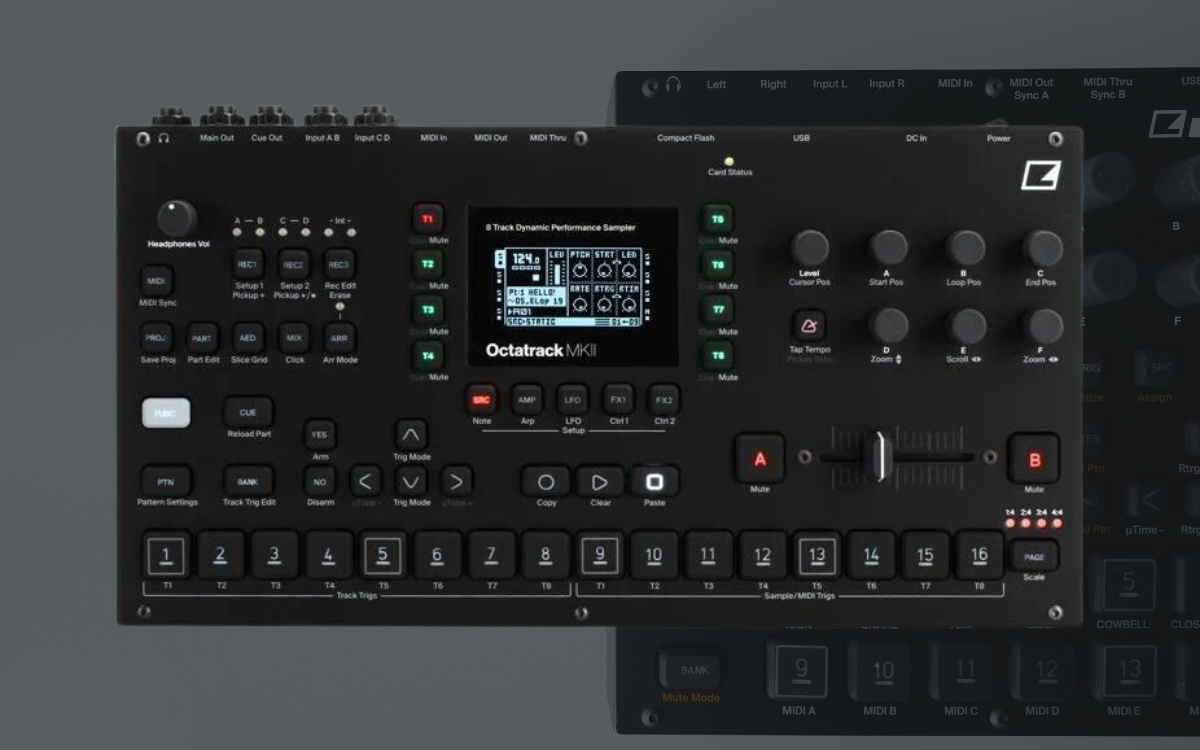
Task: Toggle scene B mute button
Action: tap(1034, 460)
